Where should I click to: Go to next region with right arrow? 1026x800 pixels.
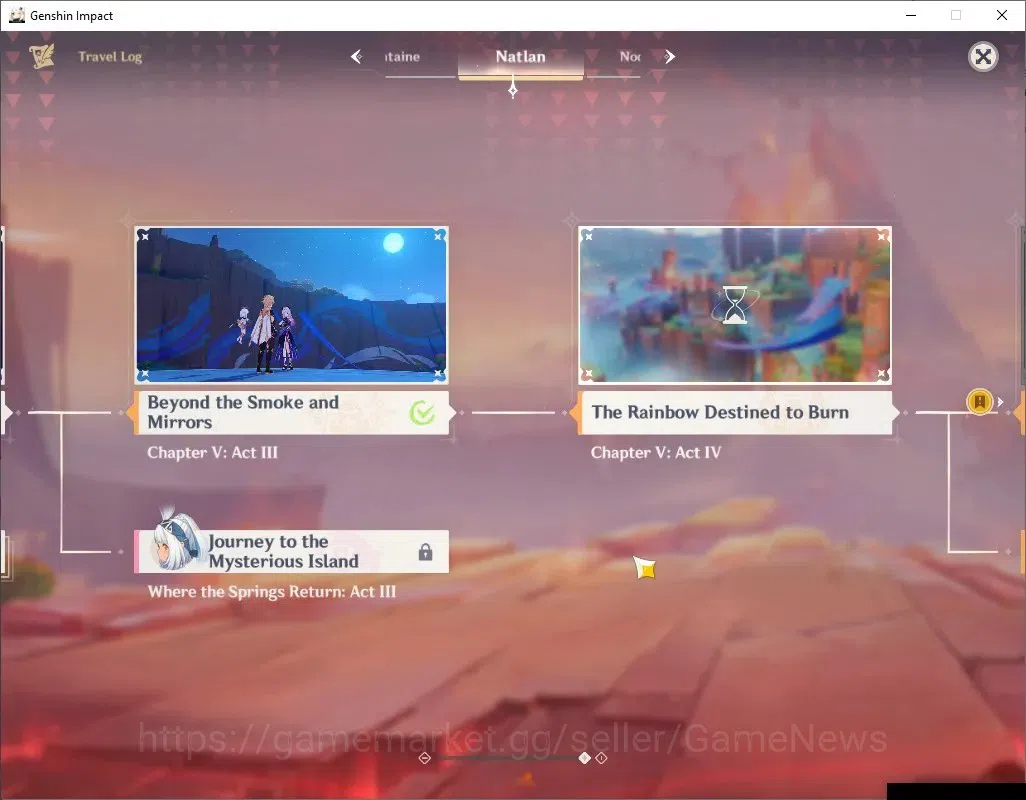tap(669, 57)
